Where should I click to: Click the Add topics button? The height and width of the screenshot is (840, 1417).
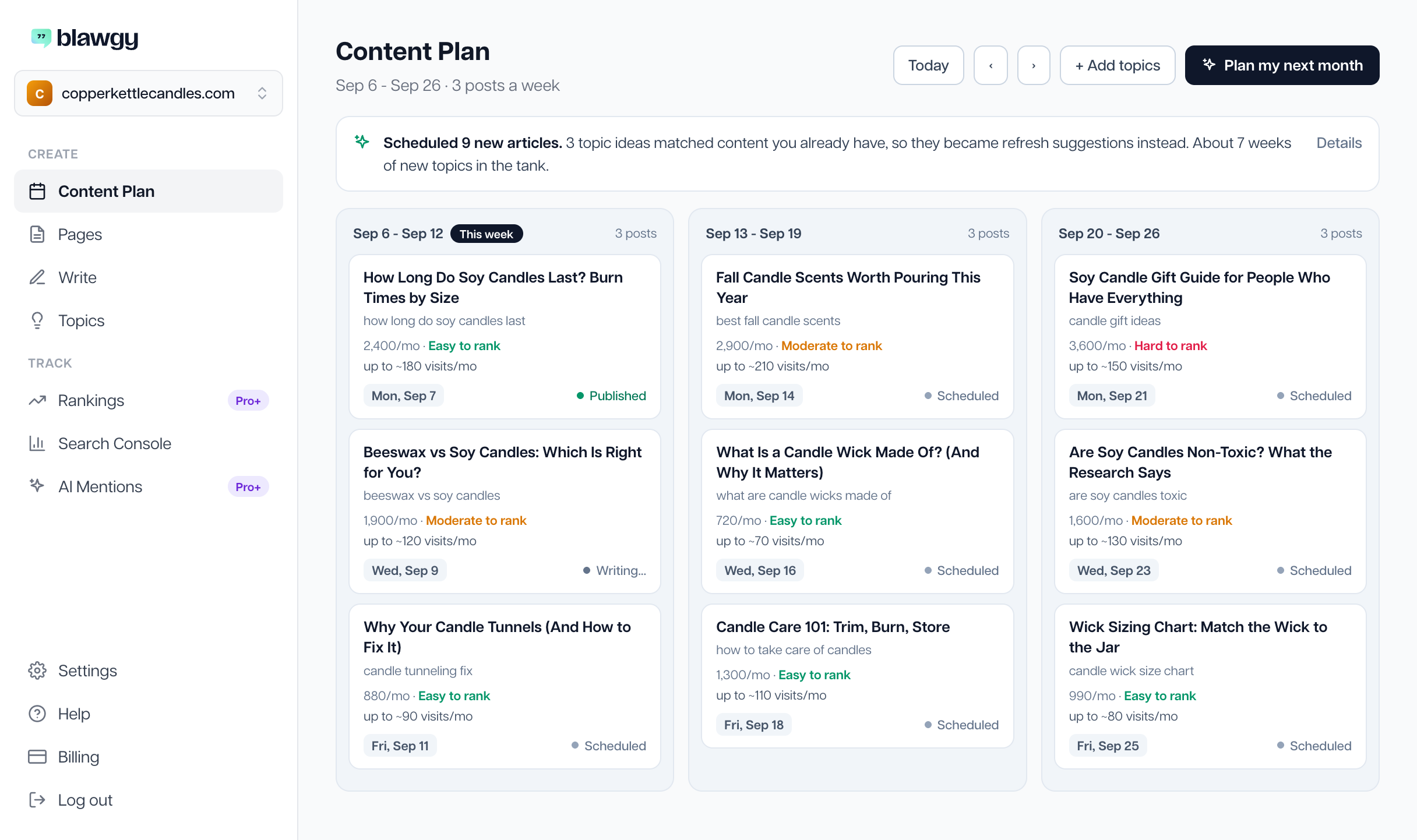tap(1117, 65)
